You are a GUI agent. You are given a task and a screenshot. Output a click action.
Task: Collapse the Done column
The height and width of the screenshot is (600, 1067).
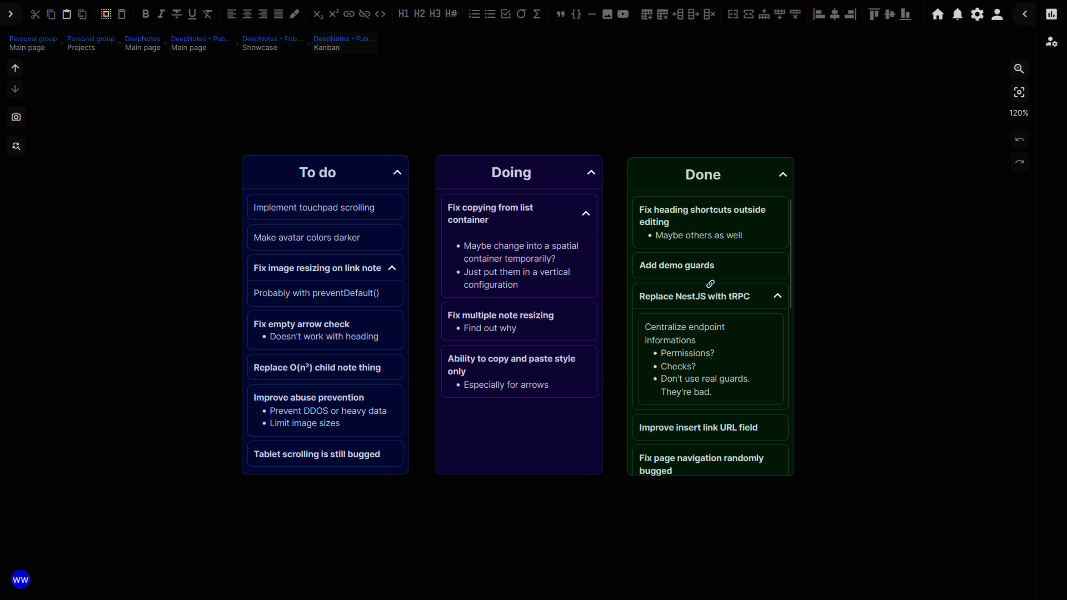pos(783,175)
